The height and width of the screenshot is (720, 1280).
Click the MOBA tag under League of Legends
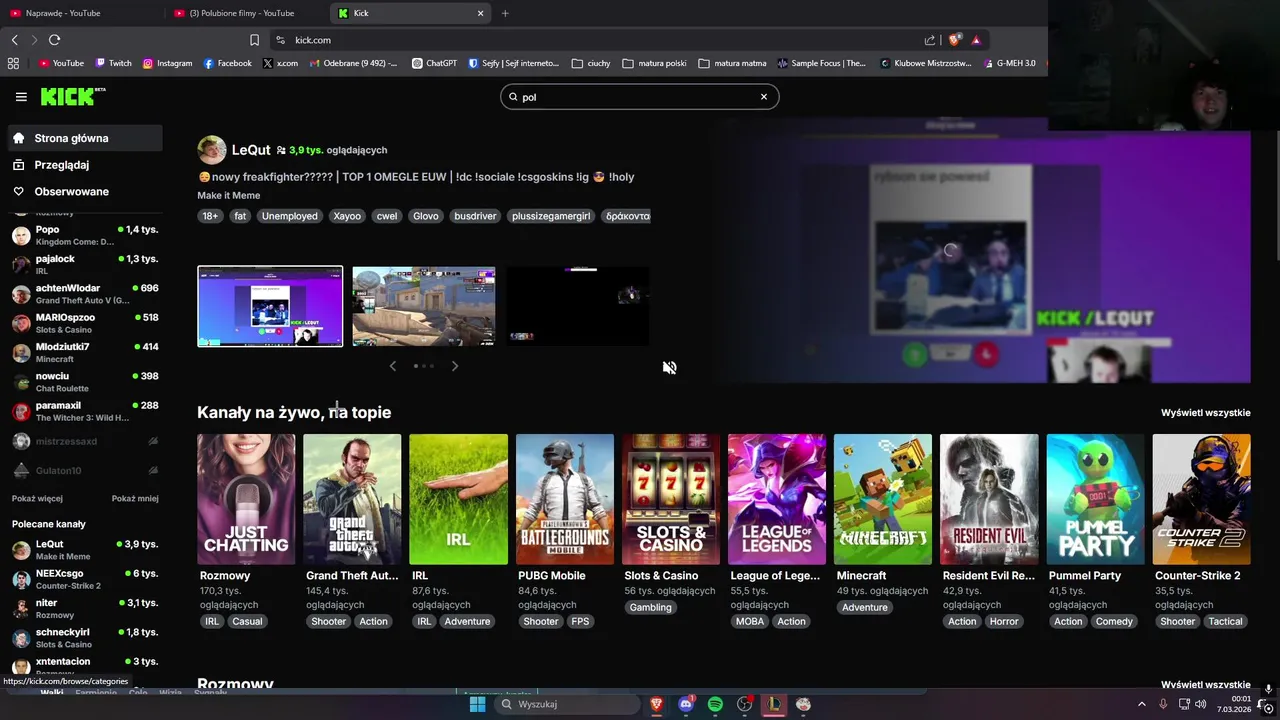[x=750, y=621]
